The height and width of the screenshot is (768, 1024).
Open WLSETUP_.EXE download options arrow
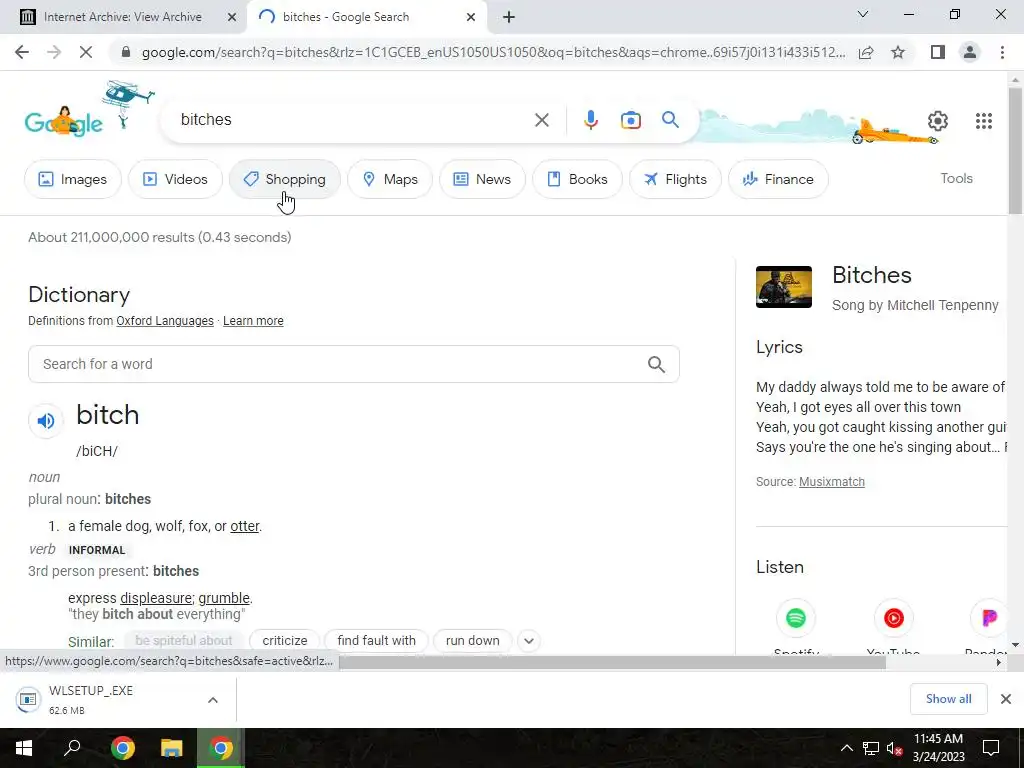click(212, 700)
